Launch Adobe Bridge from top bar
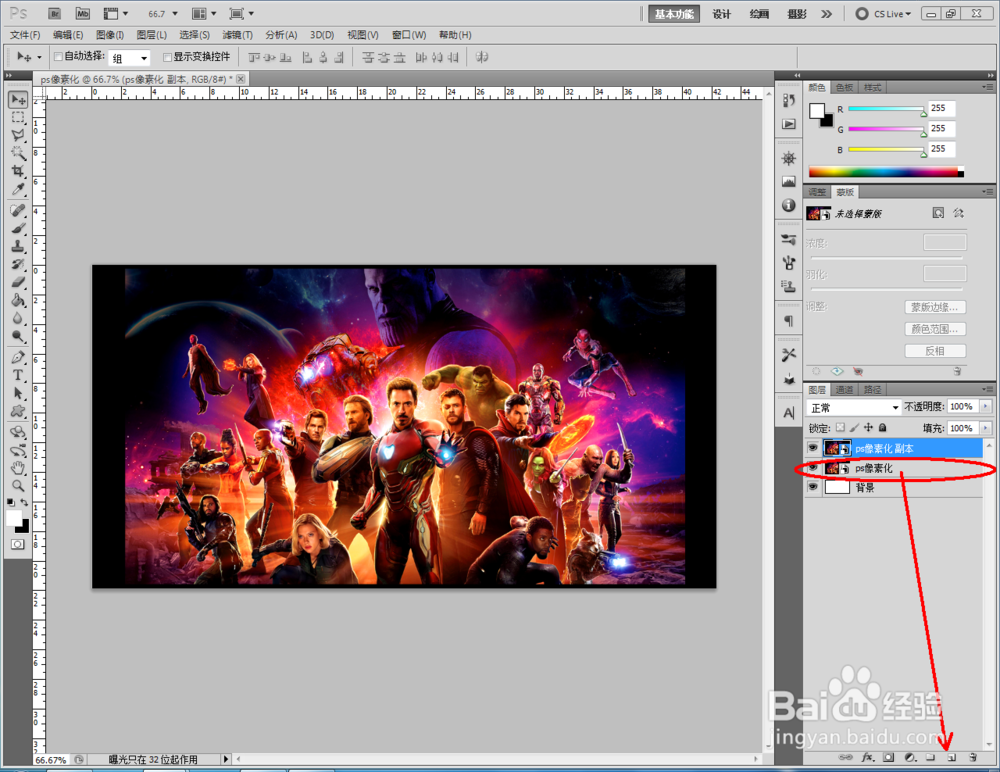This screenshot has width=1000, height=772. [55, 13]
